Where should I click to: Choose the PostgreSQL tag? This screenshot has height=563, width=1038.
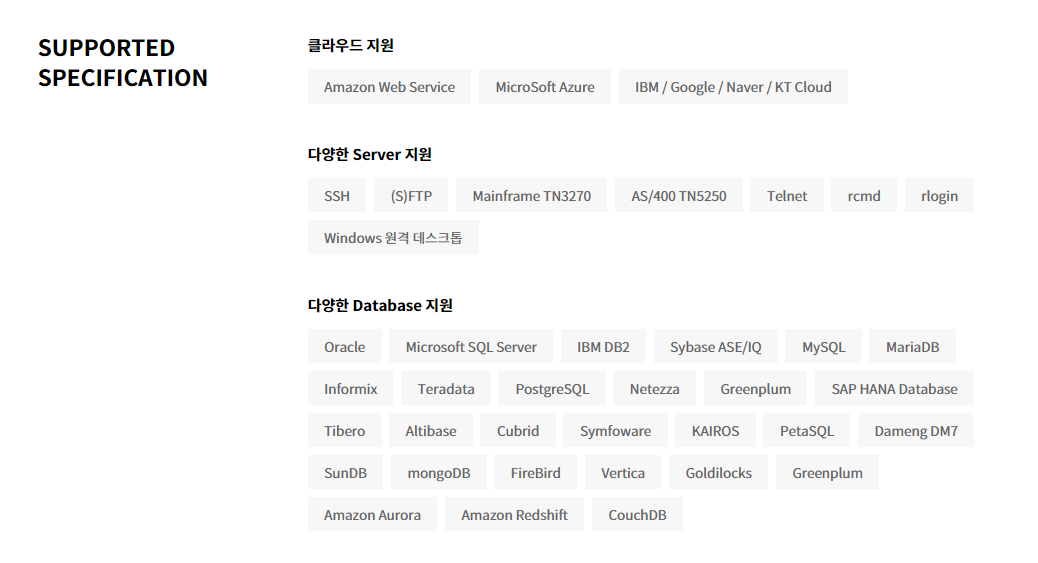tap(552, 389)
